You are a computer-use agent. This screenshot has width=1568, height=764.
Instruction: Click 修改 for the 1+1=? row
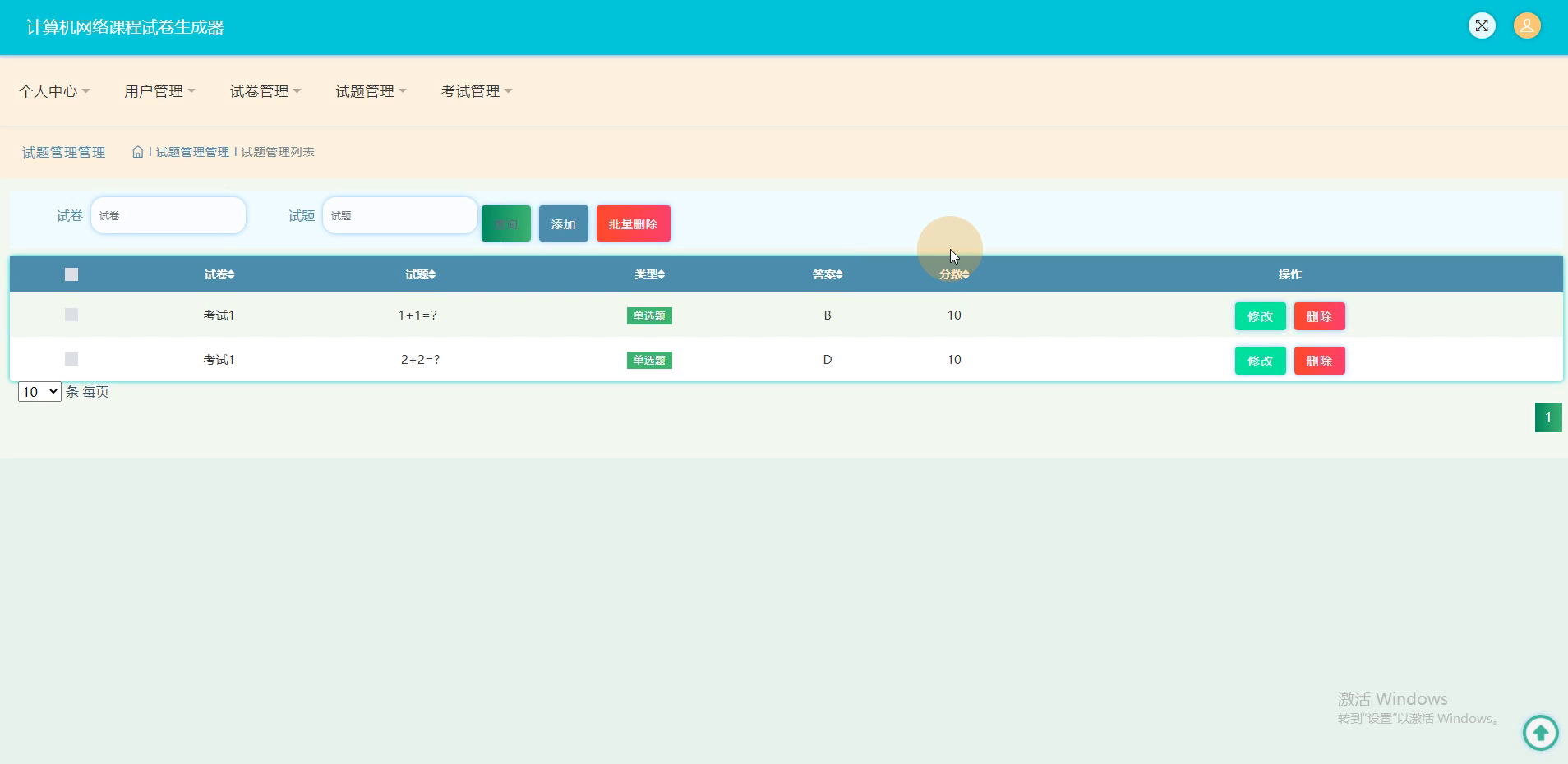[x=1260, y=316]
